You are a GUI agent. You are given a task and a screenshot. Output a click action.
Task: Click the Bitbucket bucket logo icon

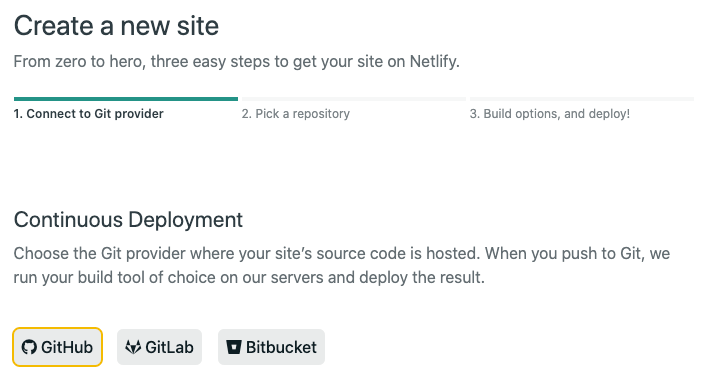tap(234, 347)
